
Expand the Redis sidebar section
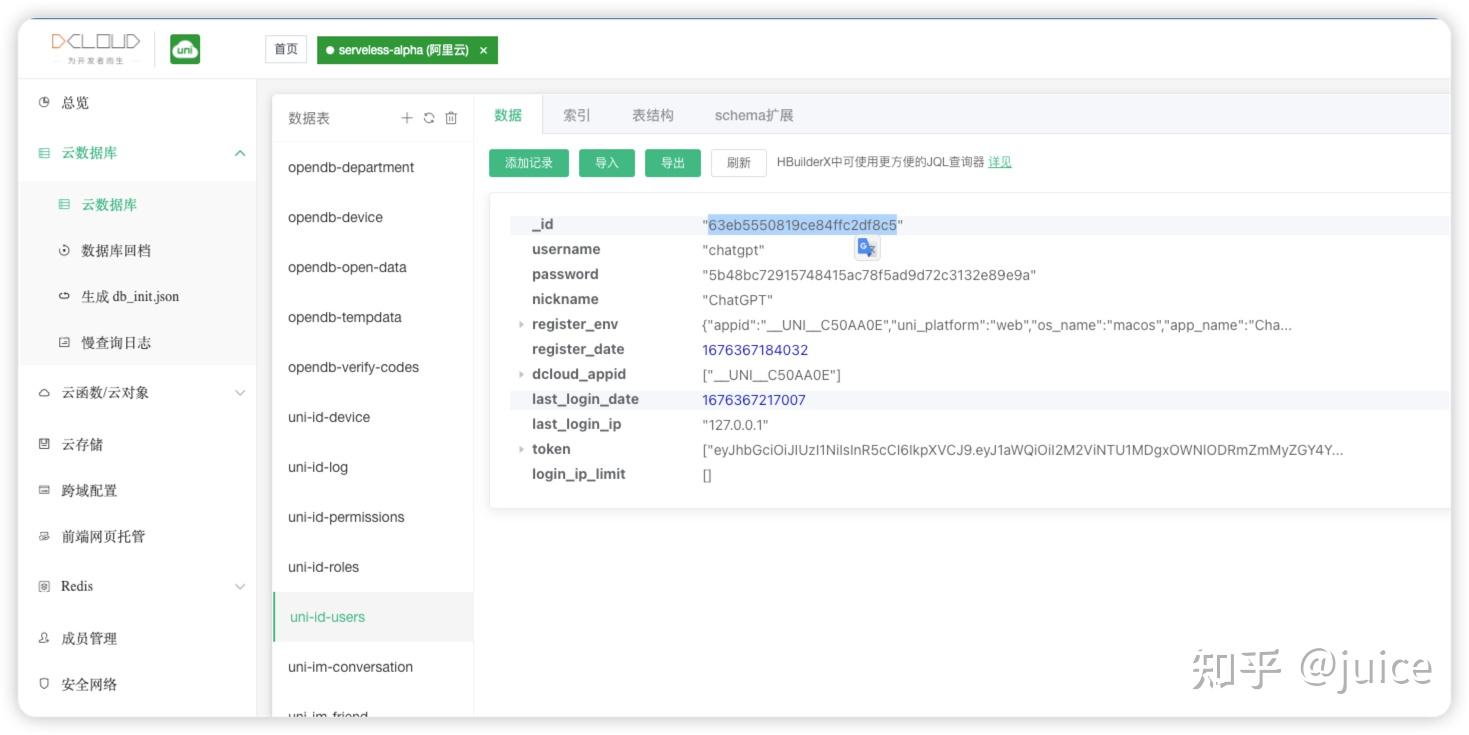(240, 586)
